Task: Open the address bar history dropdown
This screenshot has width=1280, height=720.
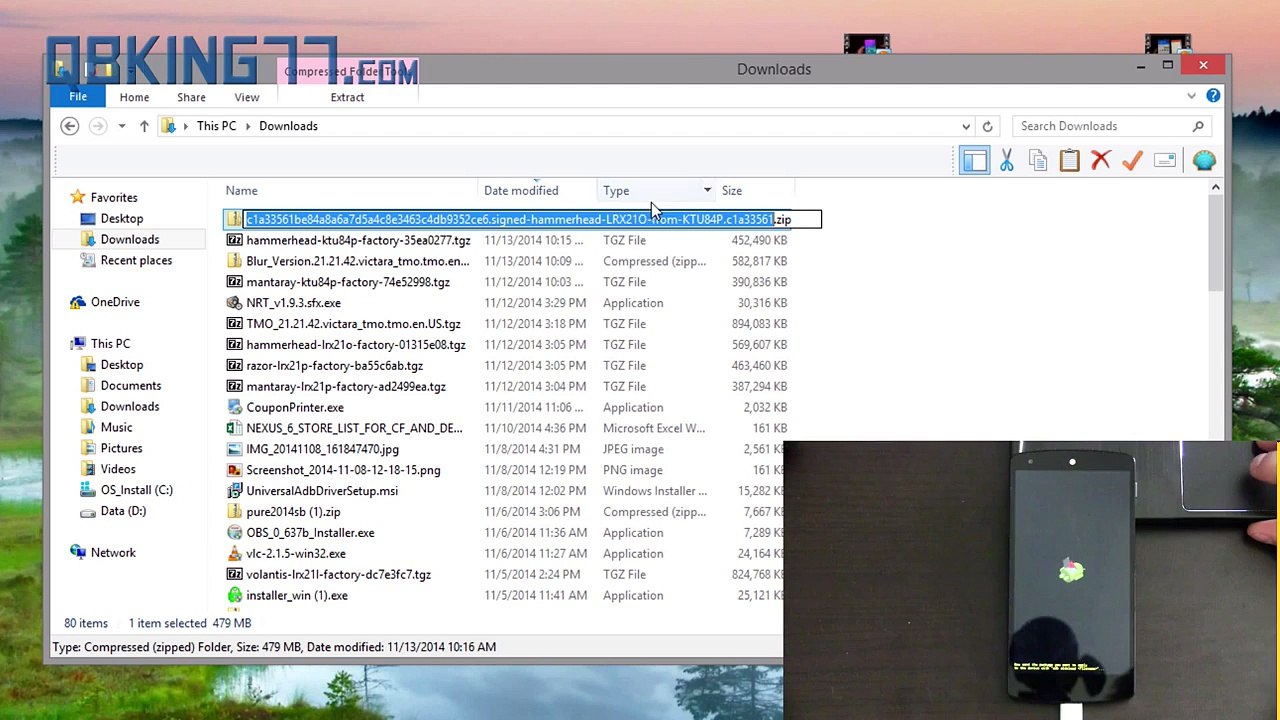Action: (966, 126)
